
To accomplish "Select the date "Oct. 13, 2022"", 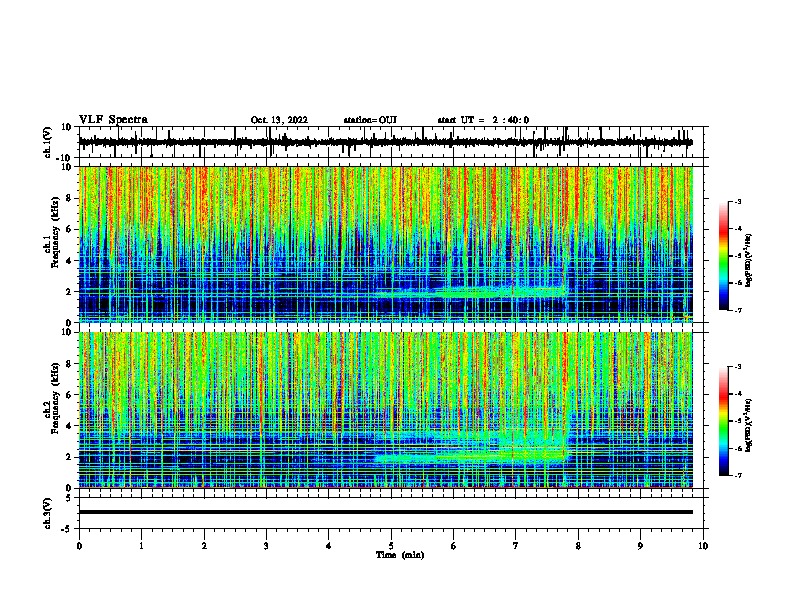I will click(x=279, y=120).
